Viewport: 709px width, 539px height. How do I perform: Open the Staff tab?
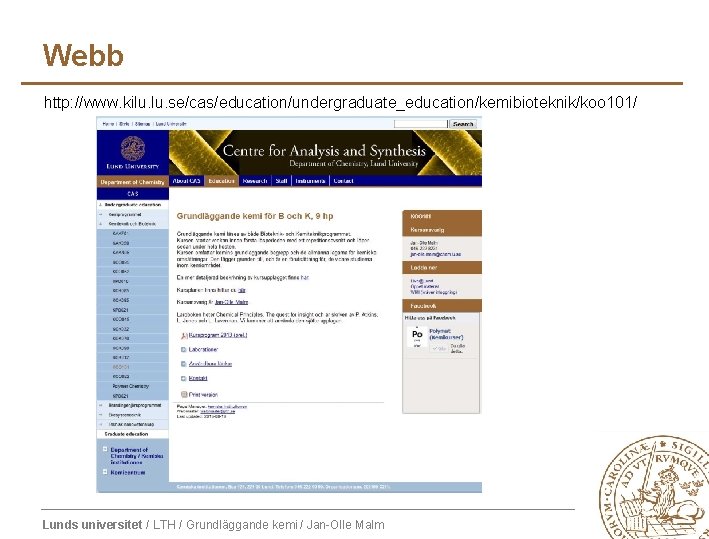281,181
